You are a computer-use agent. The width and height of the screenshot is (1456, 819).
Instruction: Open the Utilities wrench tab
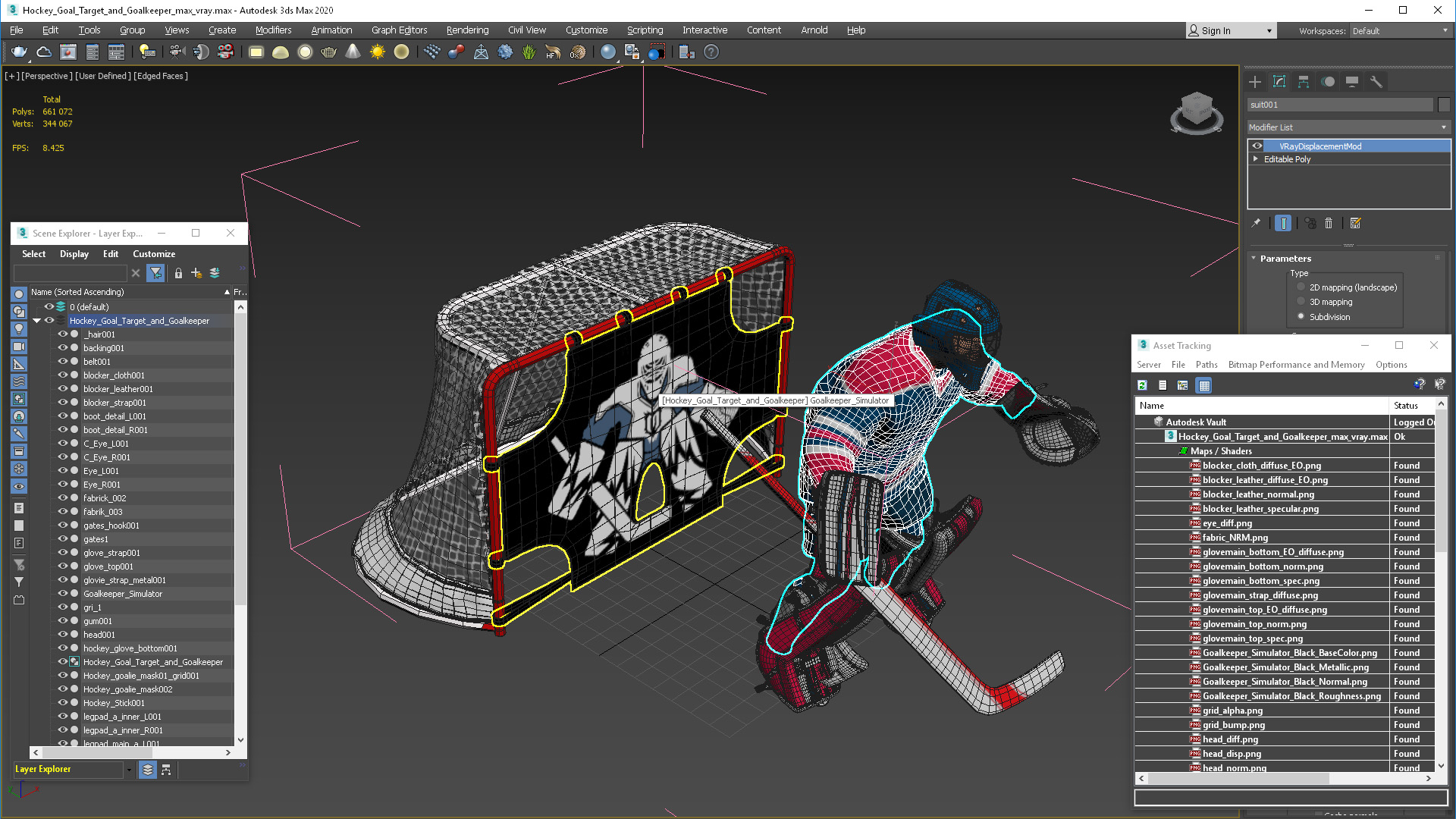(1376, 82)
